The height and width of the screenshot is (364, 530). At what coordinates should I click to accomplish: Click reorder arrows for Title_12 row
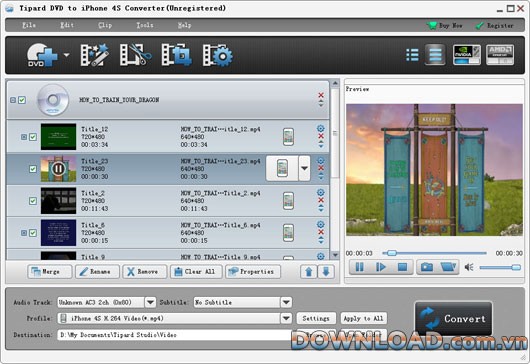click(x=321, y=144)
